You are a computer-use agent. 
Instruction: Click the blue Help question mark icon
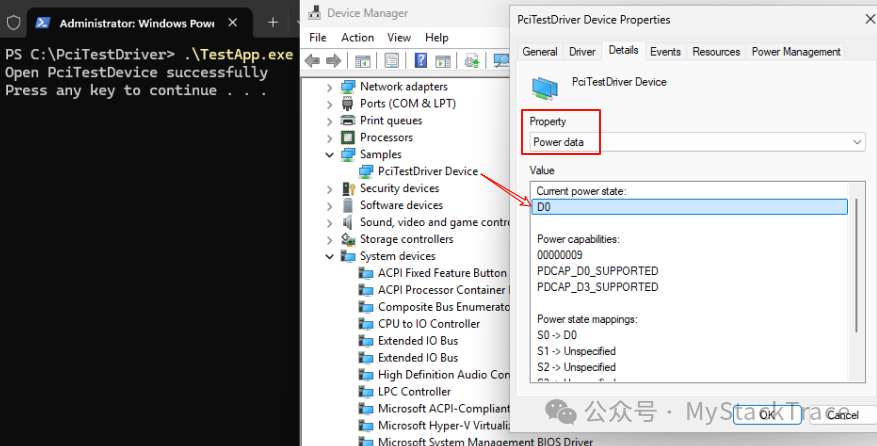click(x=421, y=60)
